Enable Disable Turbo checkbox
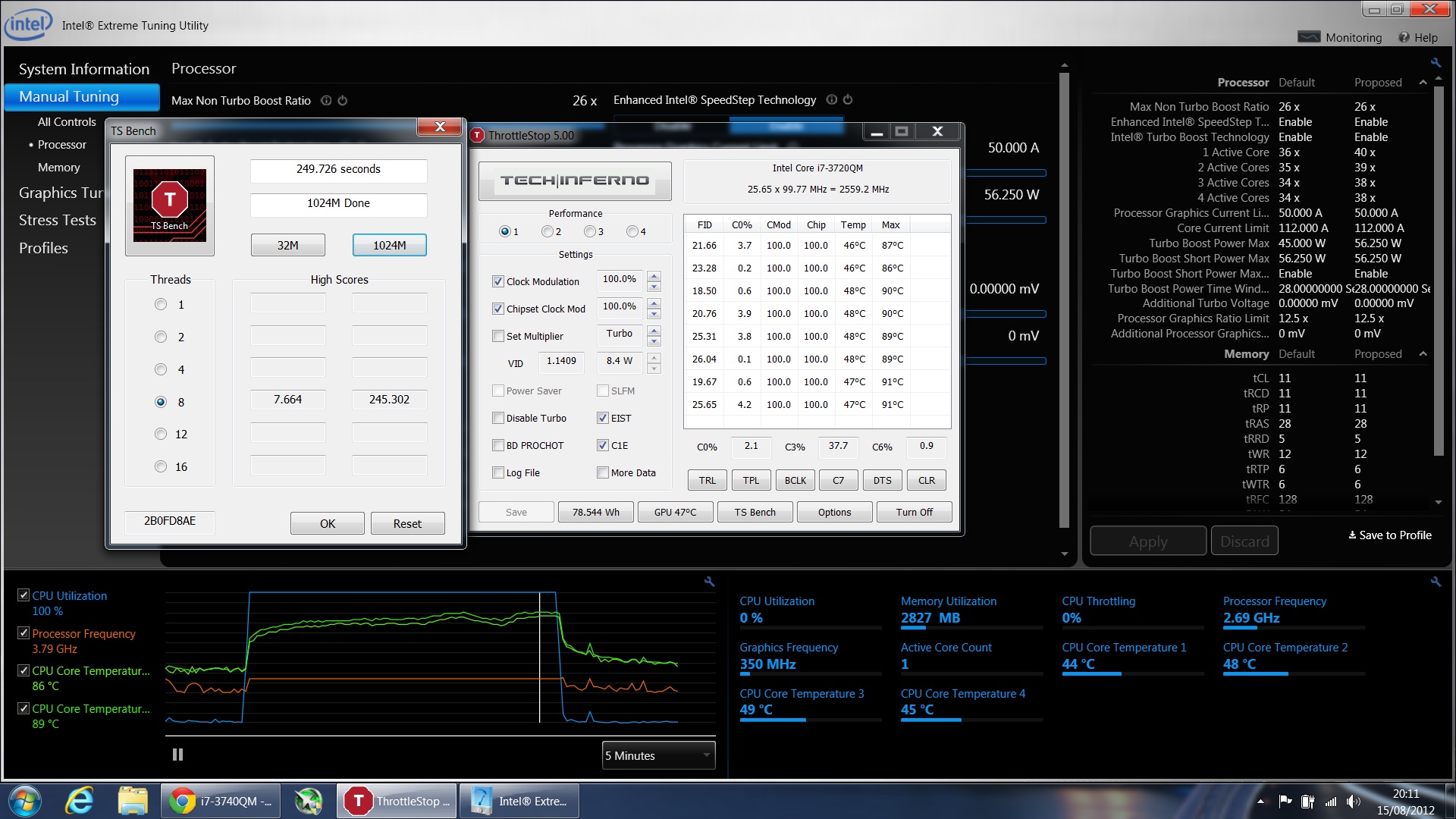 498,418
